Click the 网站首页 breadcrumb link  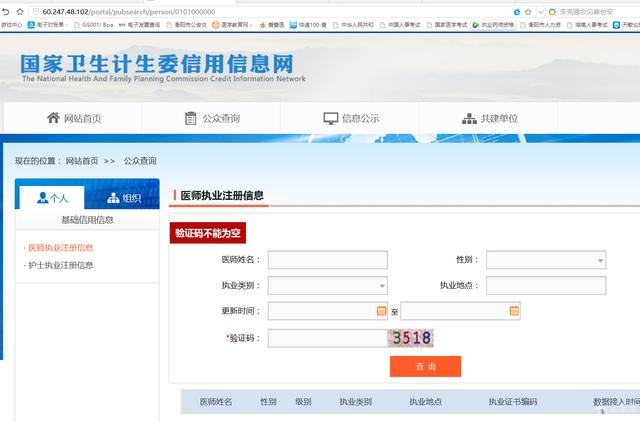(x=82, y=161)
